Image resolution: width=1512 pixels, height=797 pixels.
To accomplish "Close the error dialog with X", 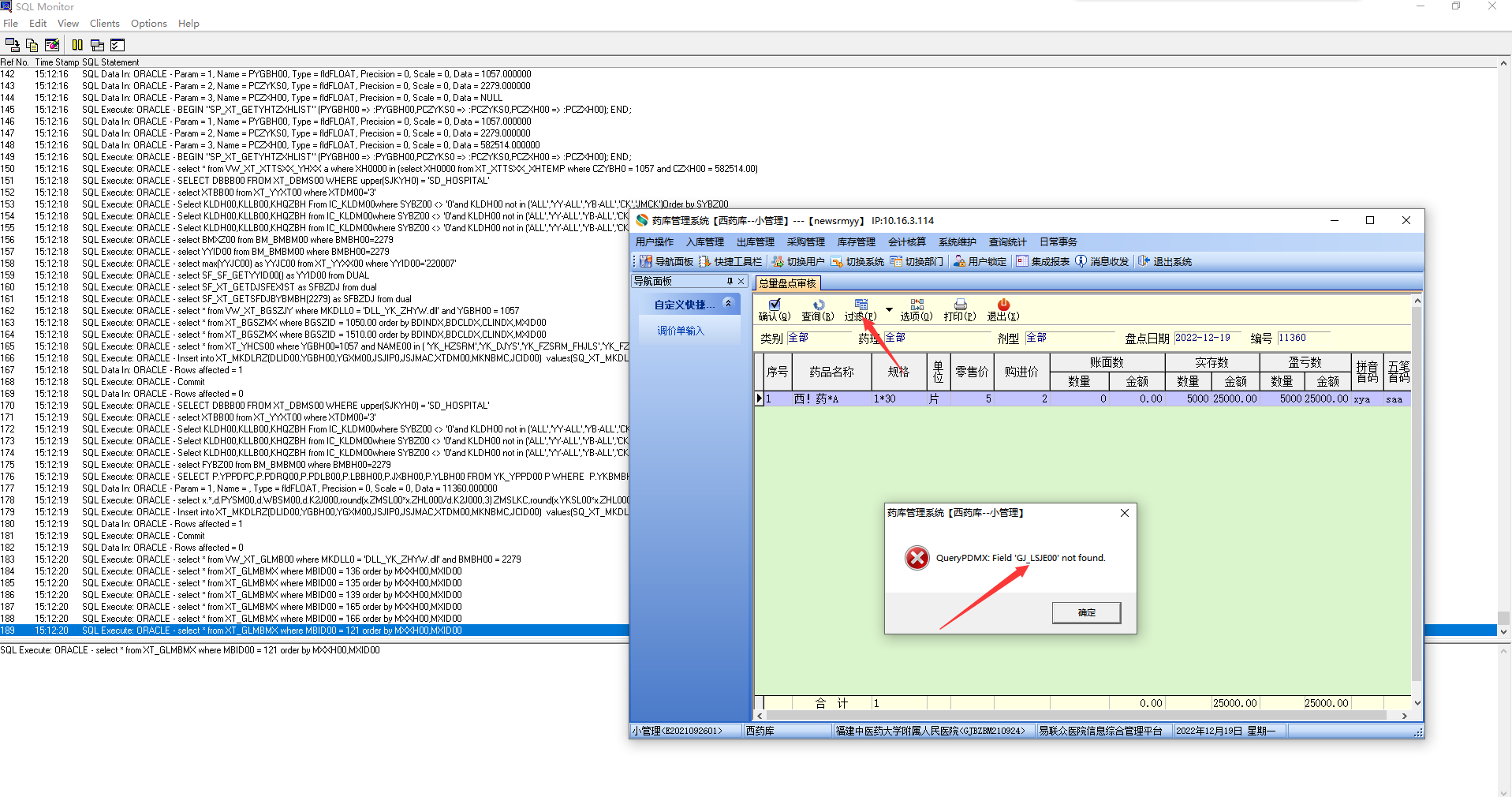I will (1125, 513).
